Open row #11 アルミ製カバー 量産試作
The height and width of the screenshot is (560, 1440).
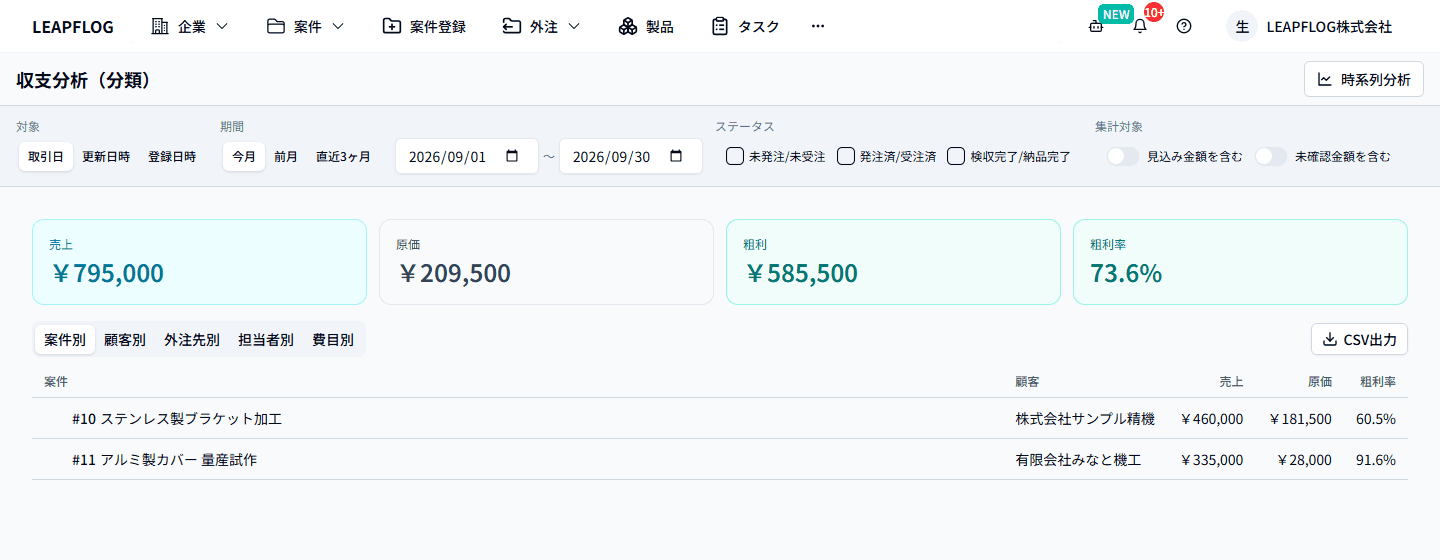(720, 459)
